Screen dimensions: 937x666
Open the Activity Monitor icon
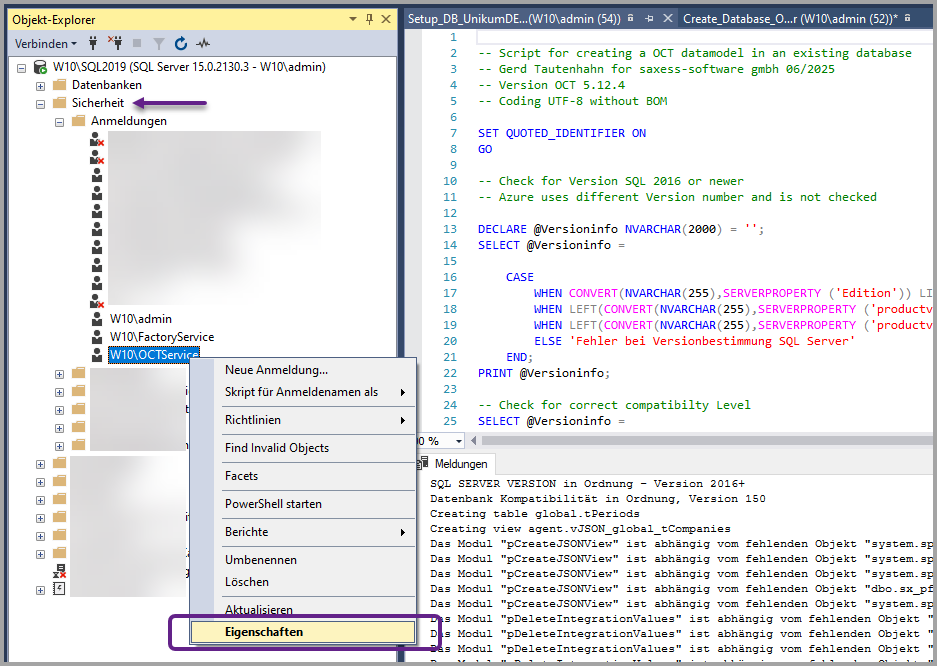203,44
